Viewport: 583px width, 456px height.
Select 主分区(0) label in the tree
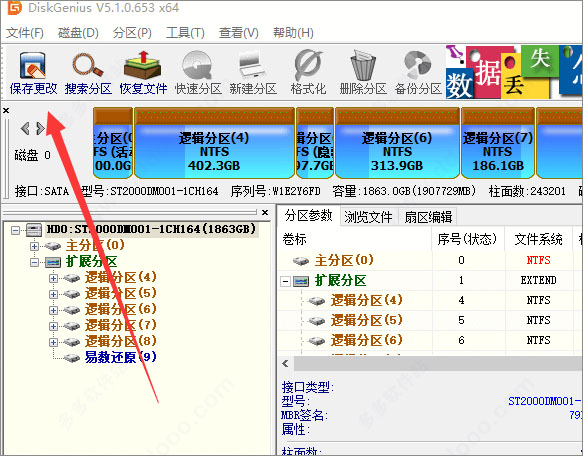coord(95,245)
